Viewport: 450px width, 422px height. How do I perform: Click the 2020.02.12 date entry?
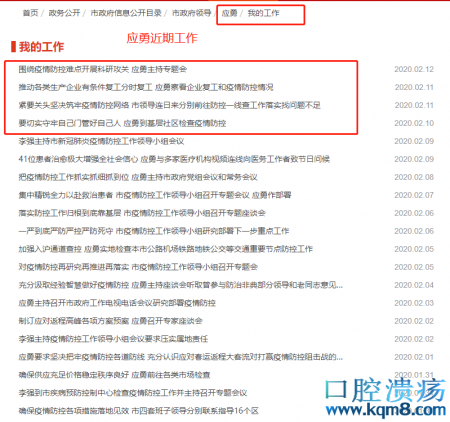(414, 69)
